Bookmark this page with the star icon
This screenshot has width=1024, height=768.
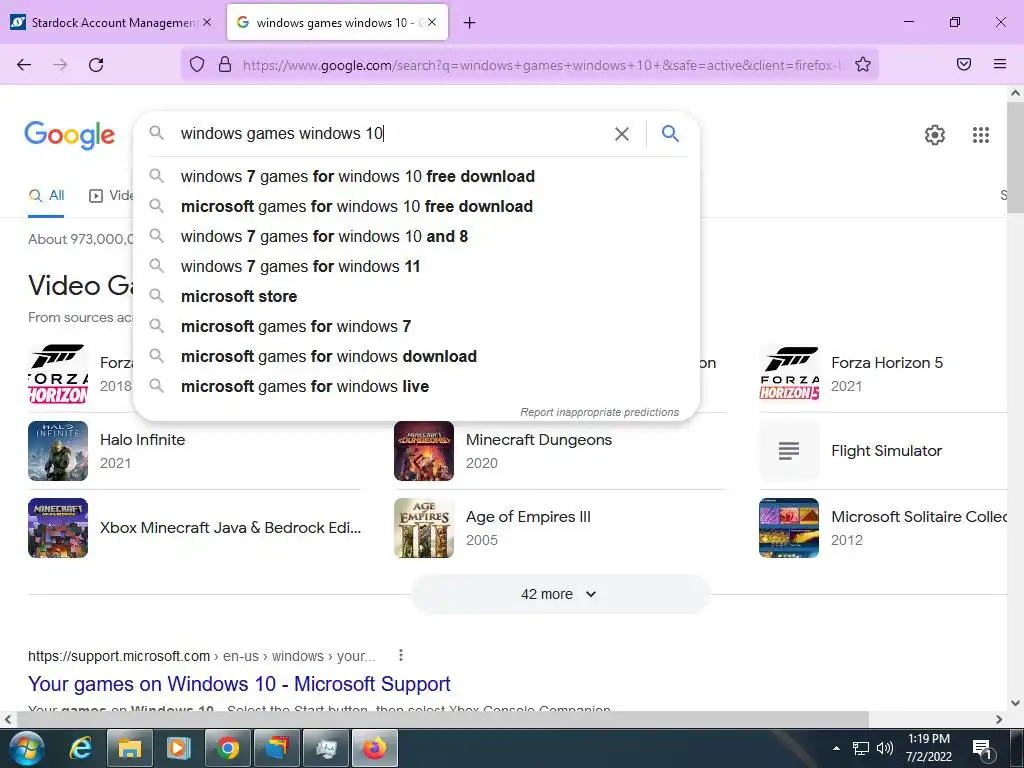pyautogui.click(x=863, y=64)
